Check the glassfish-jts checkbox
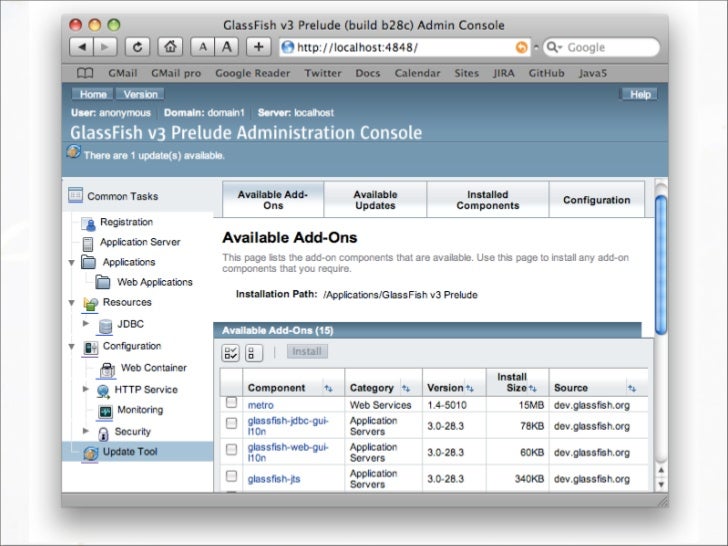 coord(231,476)
